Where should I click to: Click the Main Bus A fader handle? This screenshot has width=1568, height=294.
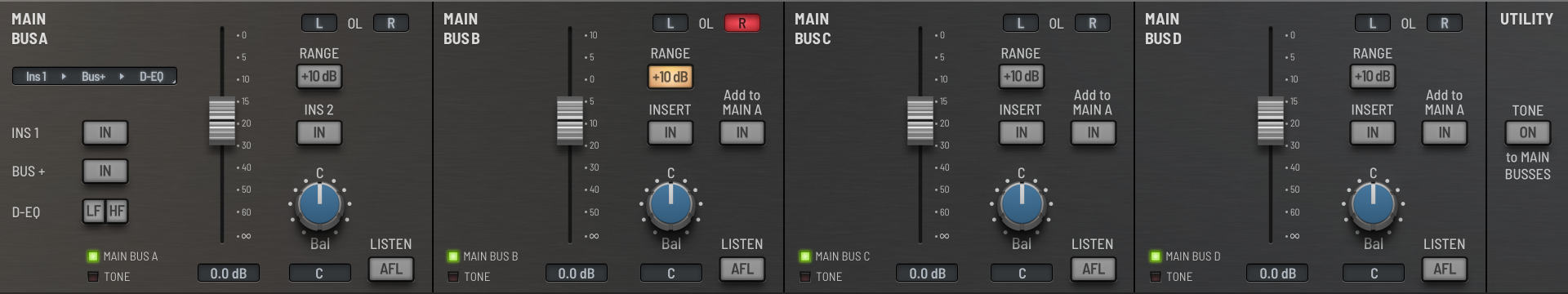pyautogui.click(x=222, y=121)
